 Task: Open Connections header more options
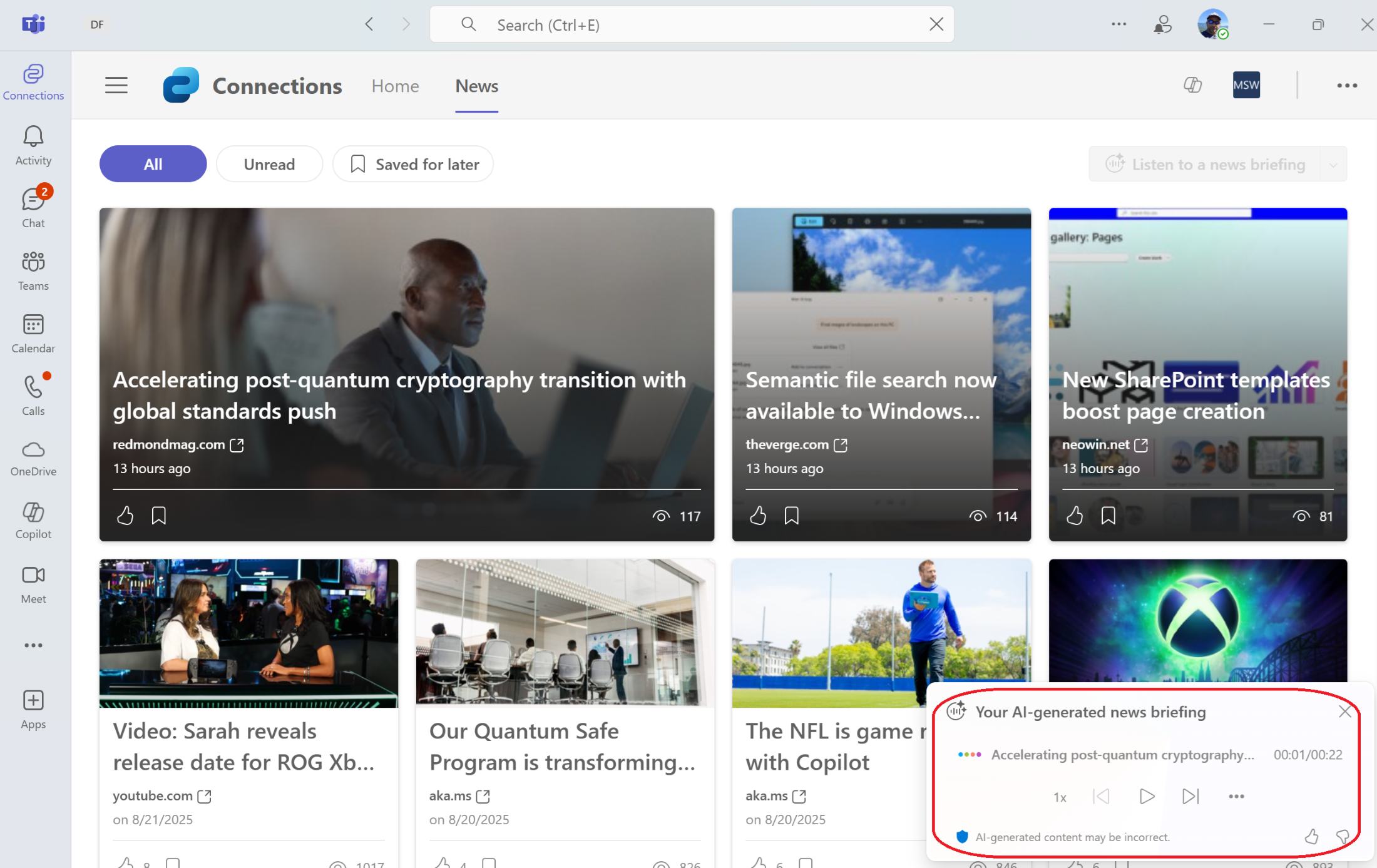point(1347,85)
